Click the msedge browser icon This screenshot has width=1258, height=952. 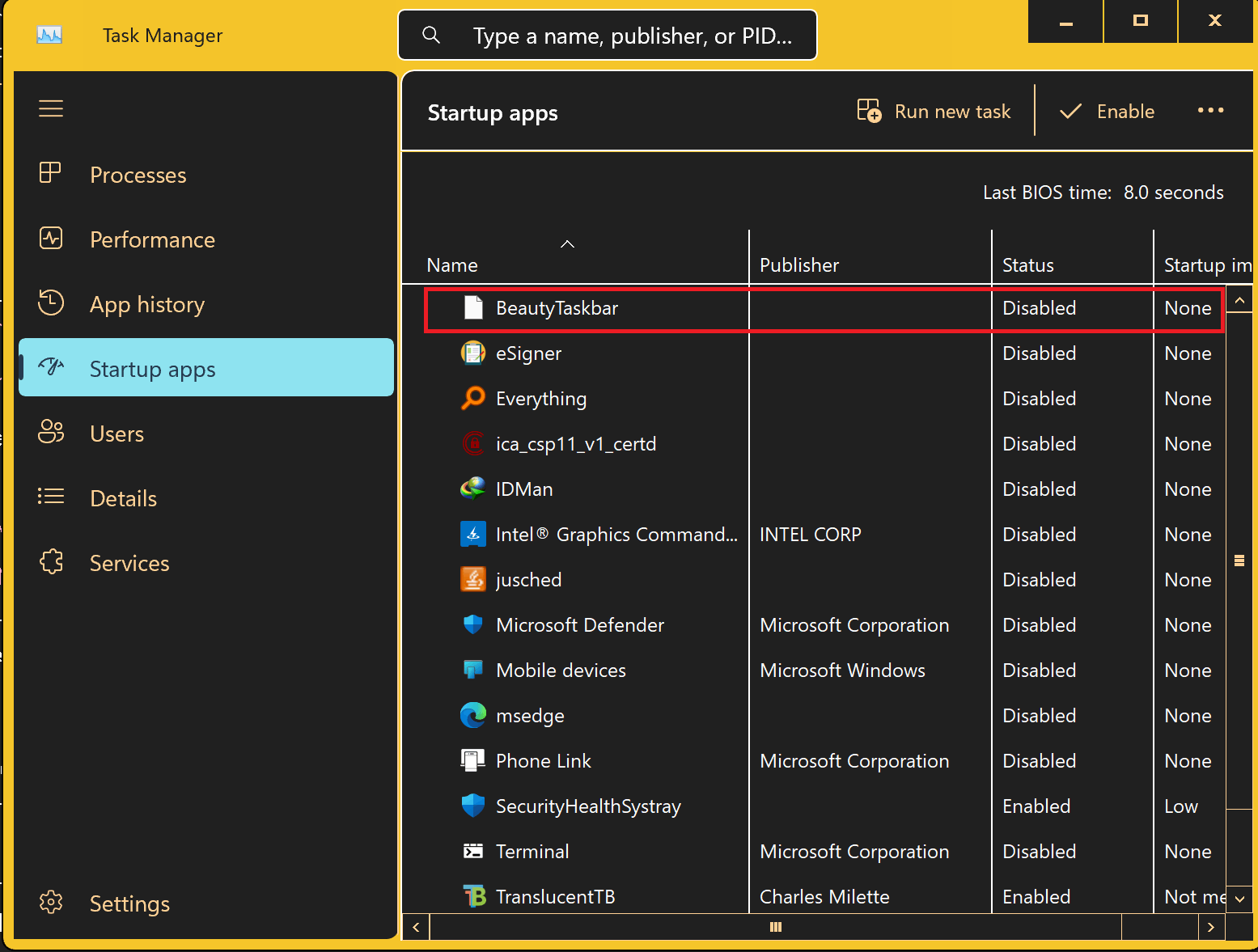pos(472,715)
